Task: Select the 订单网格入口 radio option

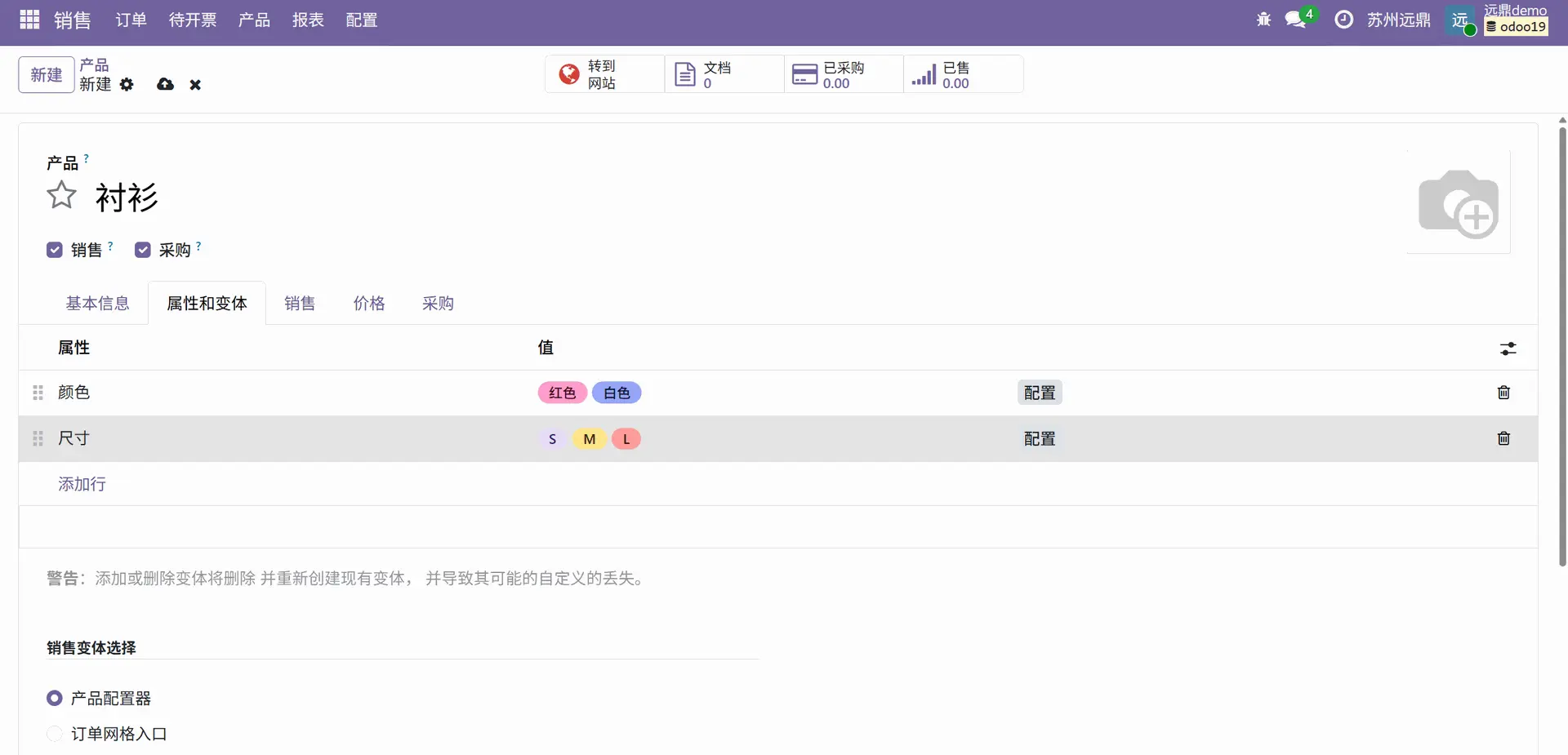Action: click(x=55, y=734)
